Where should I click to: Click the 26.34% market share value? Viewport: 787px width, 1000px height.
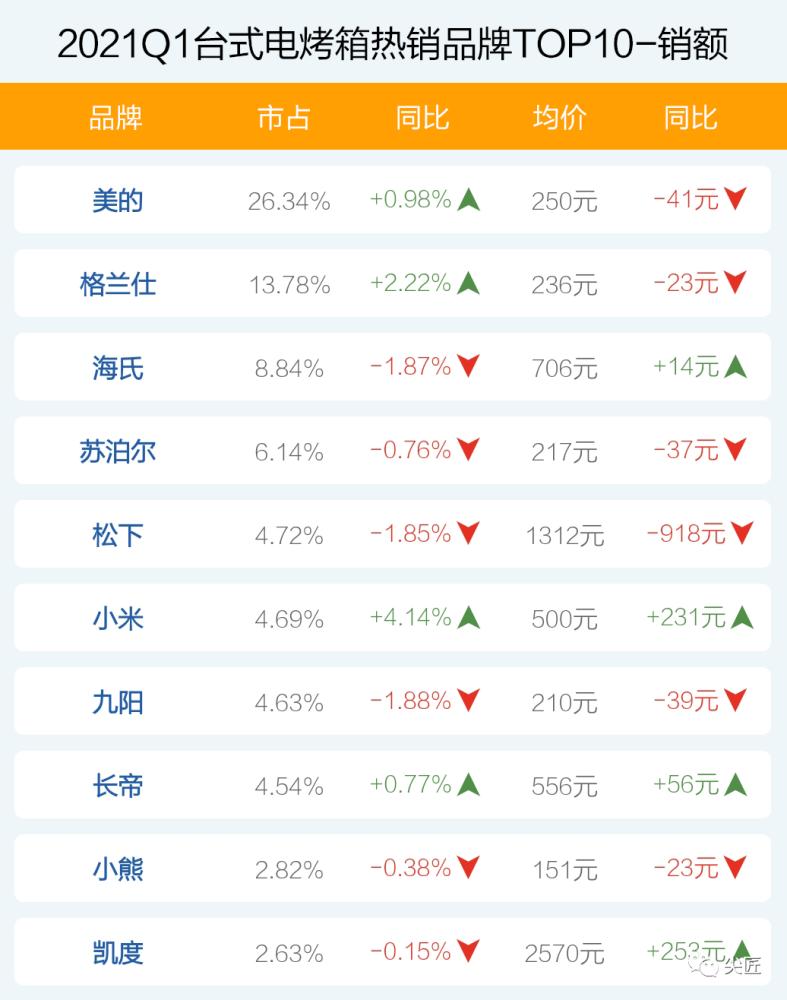click(289, 202)
